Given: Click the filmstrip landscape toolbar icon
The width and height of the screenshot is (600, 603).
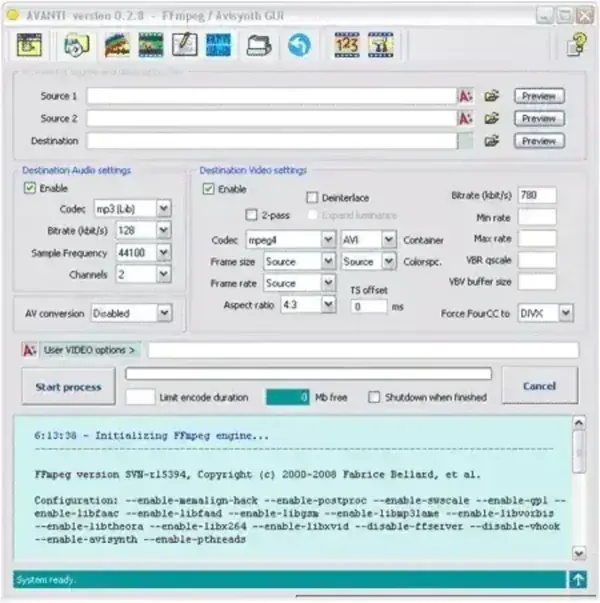Looking at the screenshot, I should point(151,45).
